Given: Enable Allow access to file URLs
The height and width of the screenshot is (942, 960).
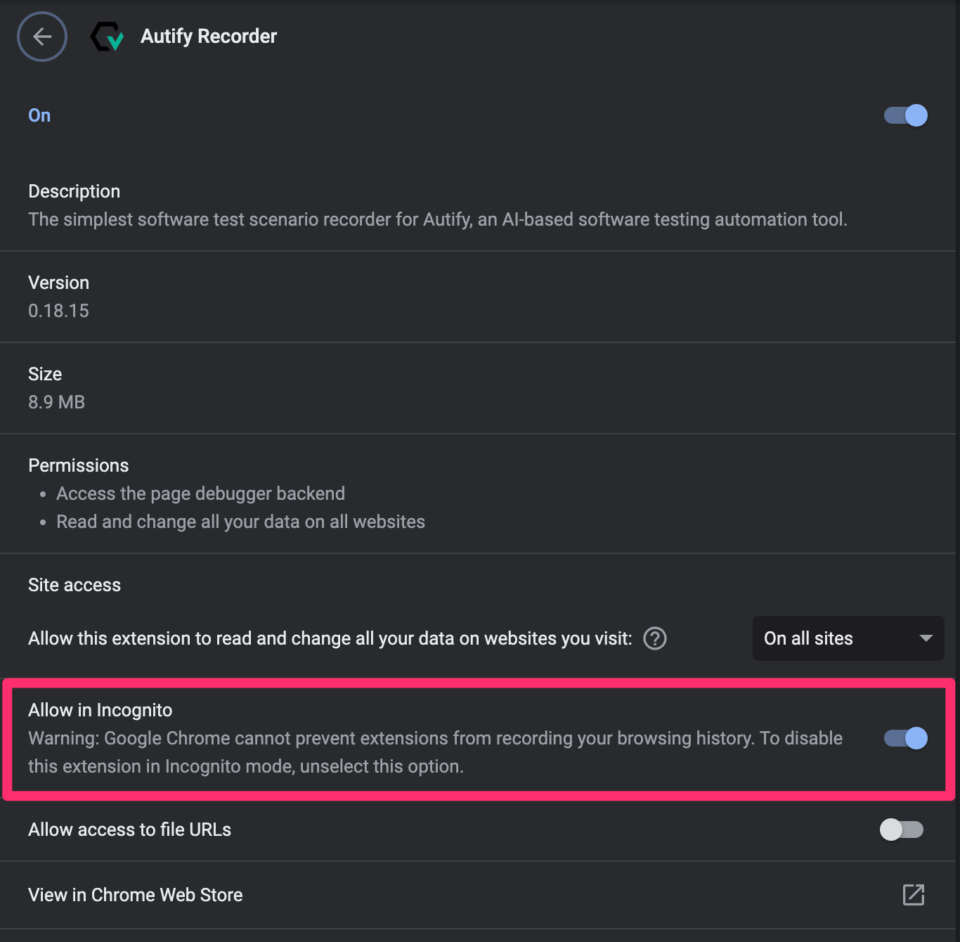Looking at the screenshot, I should pyautogui.click(x=899, y=829).
